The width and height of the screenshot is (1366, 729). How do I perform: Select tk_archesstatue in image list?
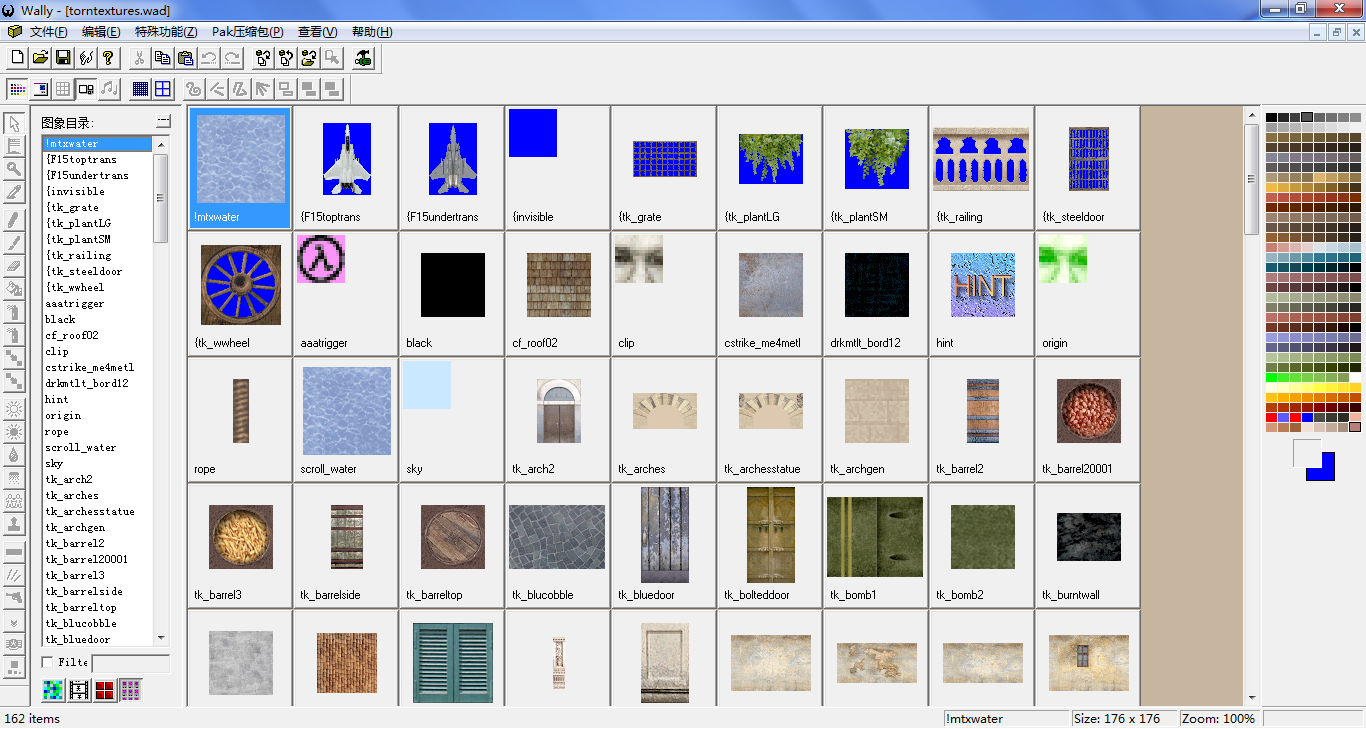click(x=97, y=511)
